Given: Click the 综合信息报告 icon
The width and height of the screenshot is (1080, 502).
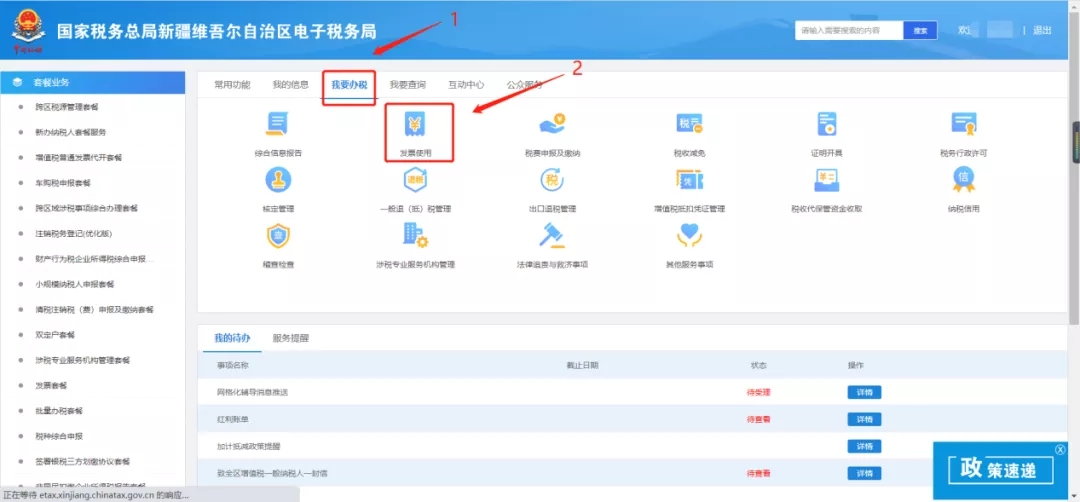Looking at the screenshot, I should (277, 126).
